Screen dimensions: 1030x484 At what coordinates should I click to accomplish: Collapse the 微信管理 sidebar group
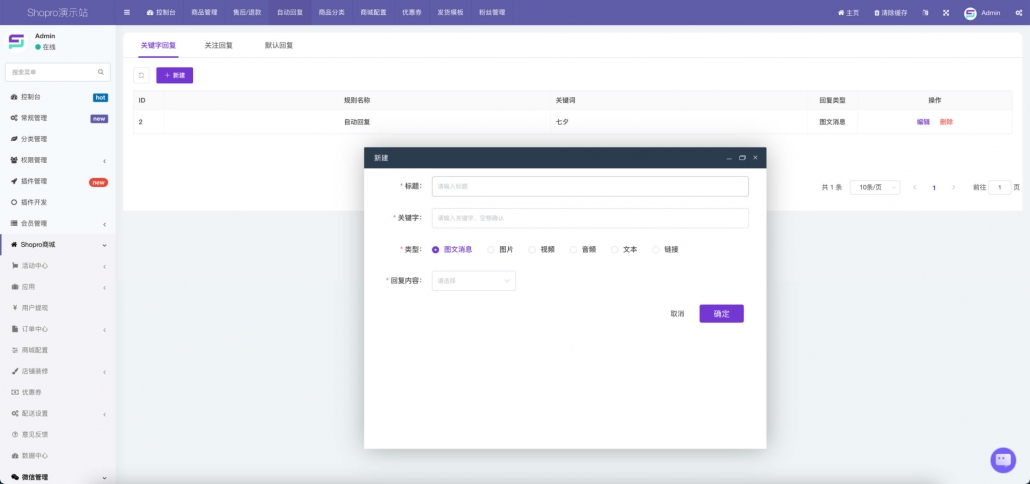point(57,477)
